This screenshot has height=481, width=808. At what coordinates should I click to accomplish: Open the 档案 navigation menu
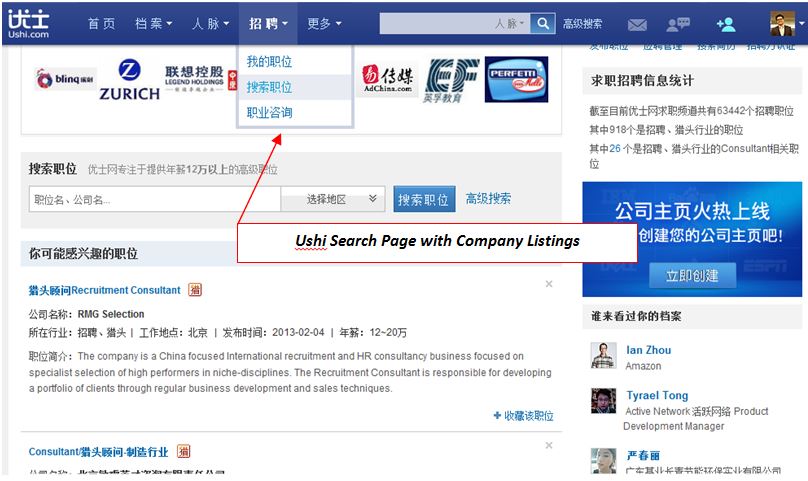point(153,24)
